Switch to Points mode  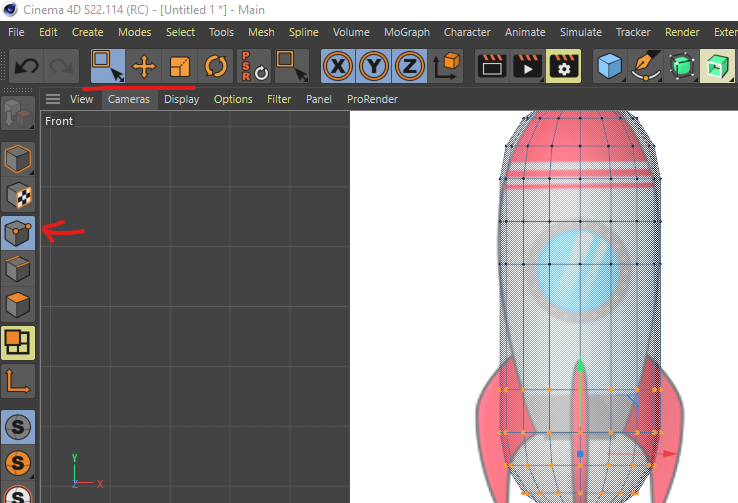pyautogui.click(x=18, y=233)
